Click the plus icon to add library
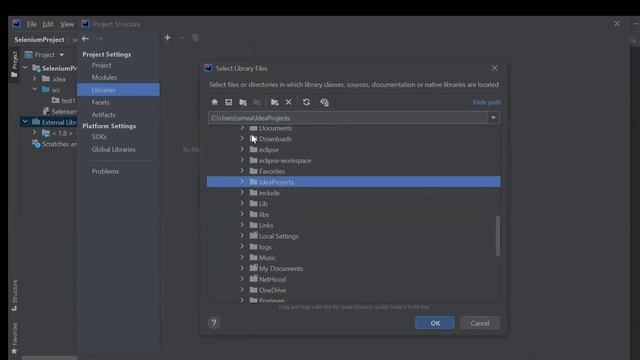This screenshot has height=360, width=640. point(167,38)
